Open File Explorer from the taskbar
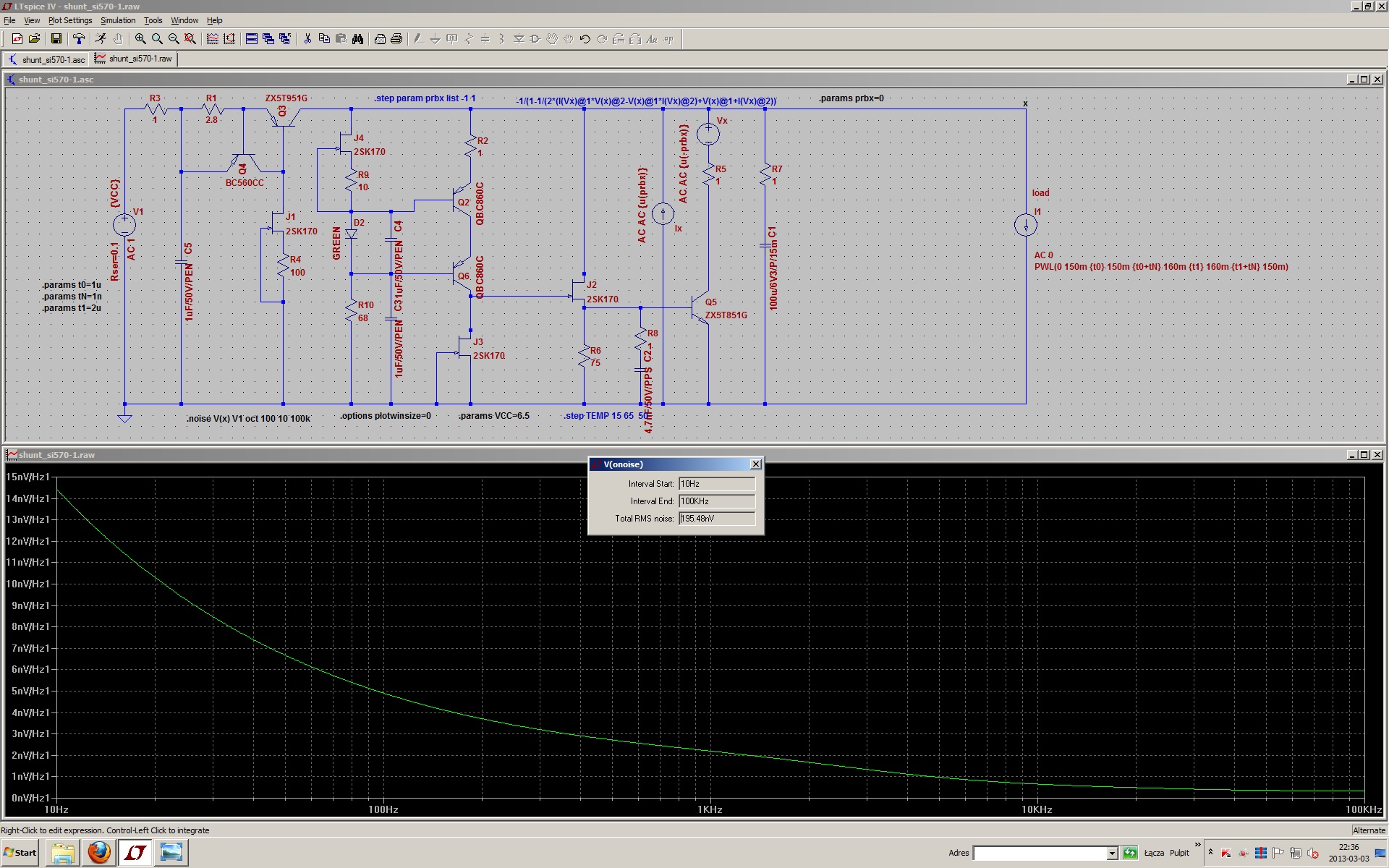Screen dimensions: 1389x868 (63, 853)
